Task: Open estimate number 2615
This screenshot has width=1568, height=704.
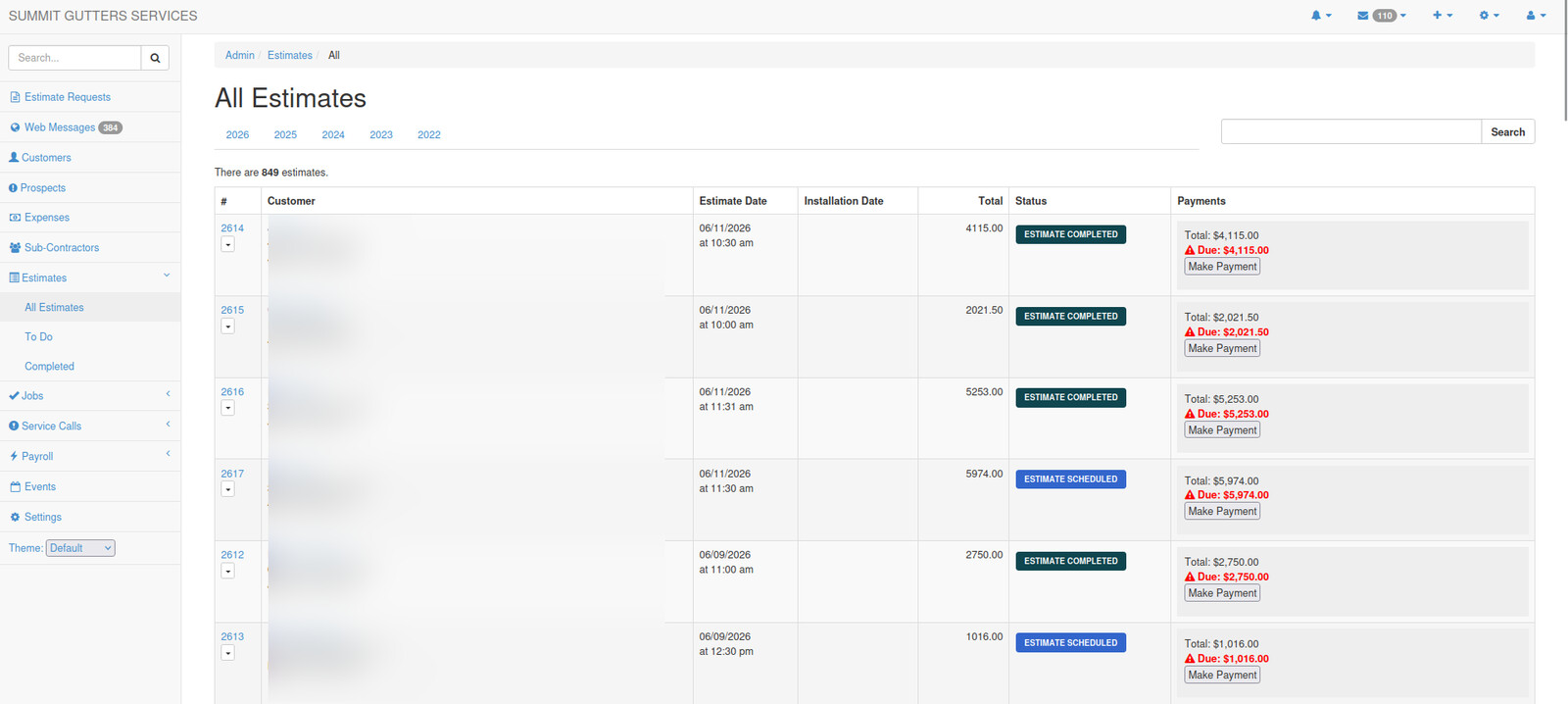Action: 232,310
